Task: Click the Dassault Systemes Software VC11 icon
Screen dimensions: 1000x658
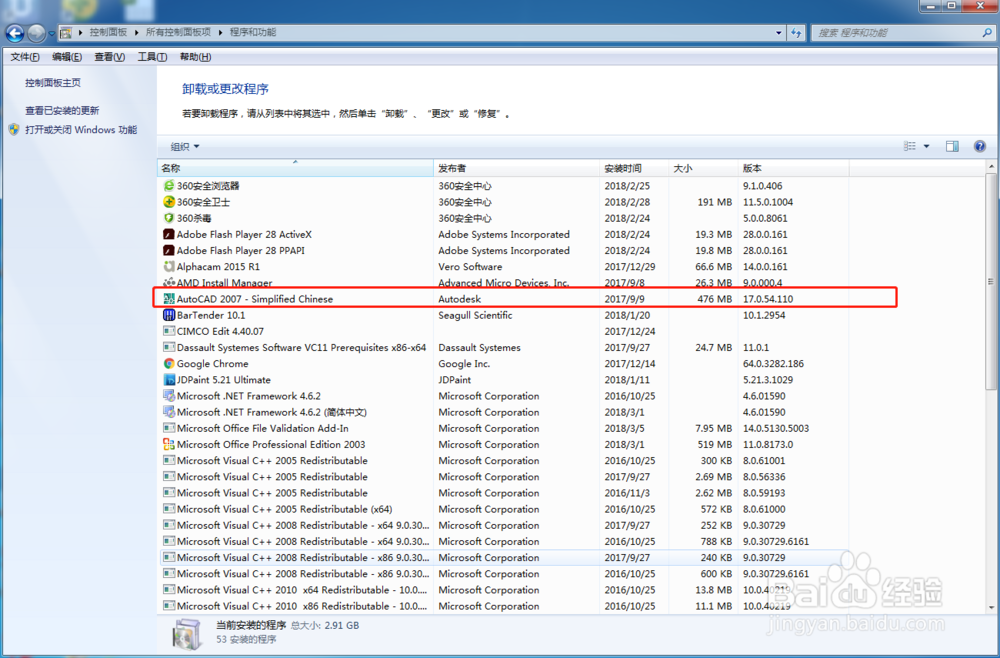Action: click(x=168, y=347)
